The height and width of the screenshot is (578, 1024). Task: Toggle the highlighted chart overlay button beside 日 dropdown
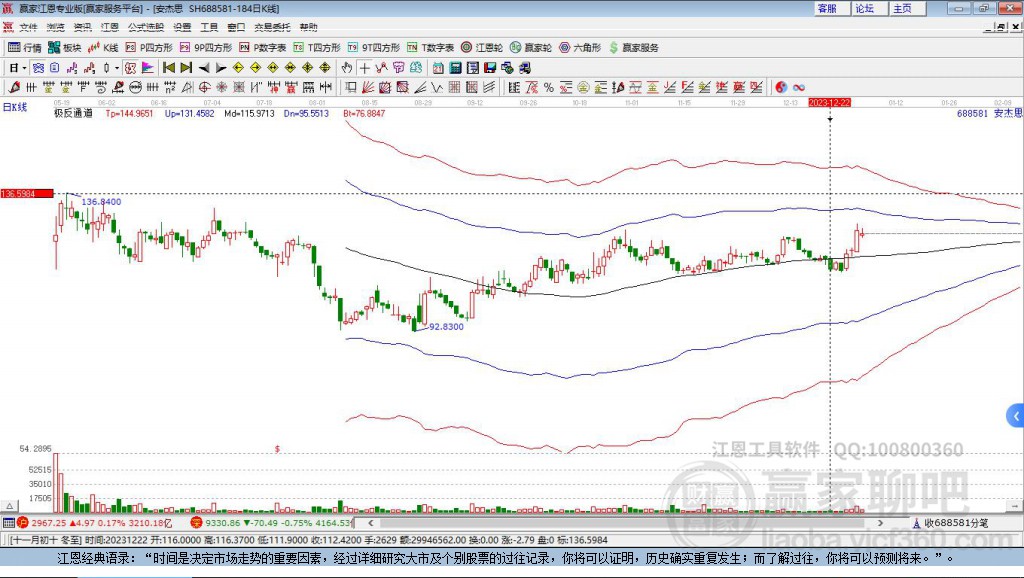coord(38,68)
